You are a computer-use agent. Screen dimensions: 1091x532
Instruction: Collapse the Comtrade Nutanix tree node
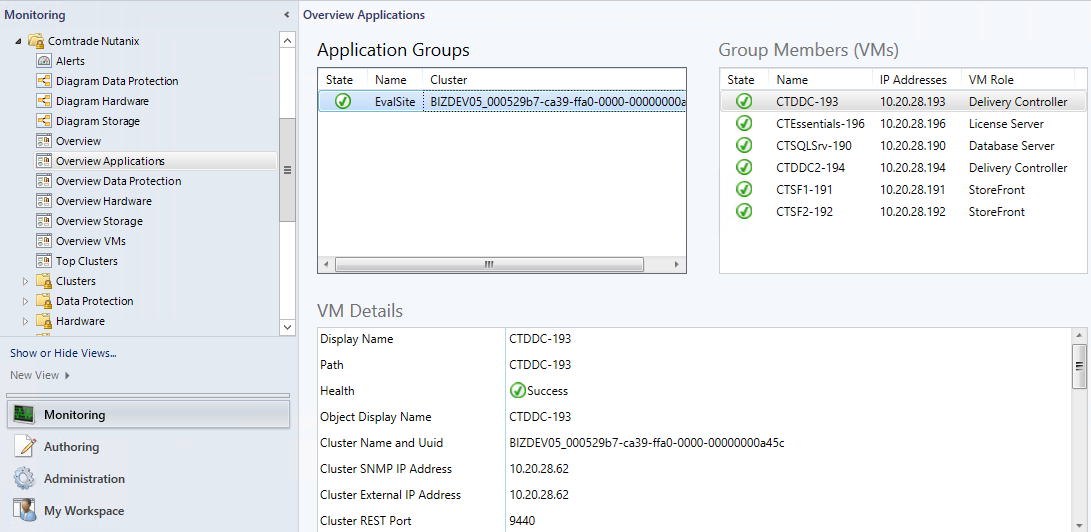tap(18, 42)
